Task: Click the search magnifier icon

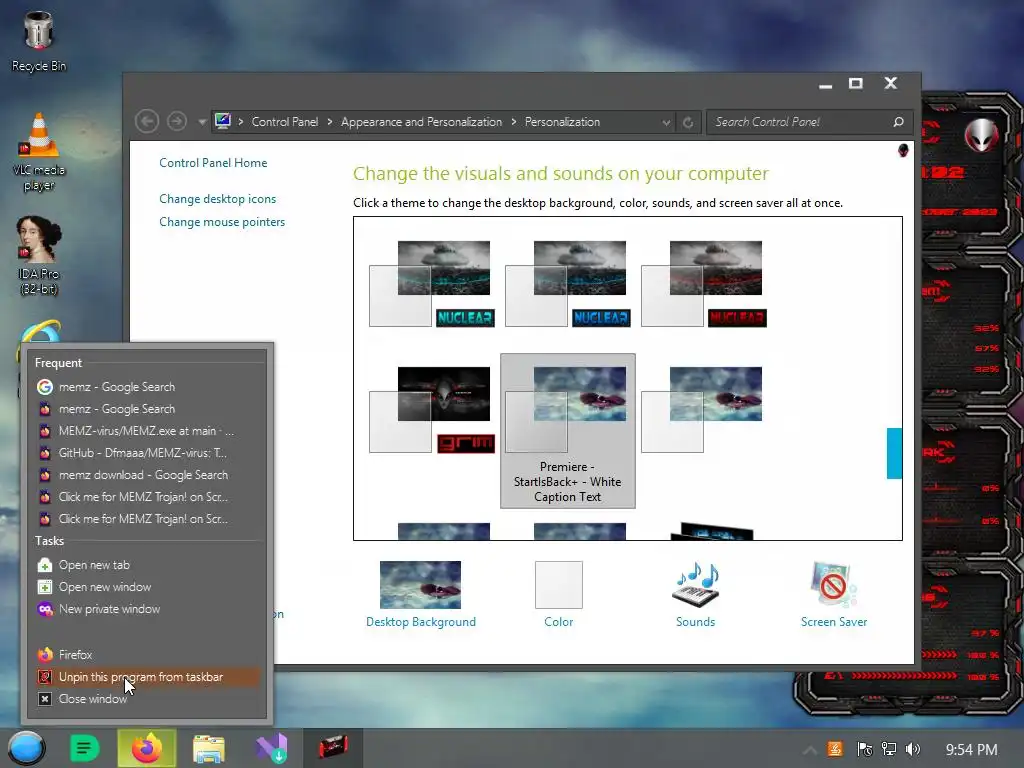Action: [x=899, y=122]
